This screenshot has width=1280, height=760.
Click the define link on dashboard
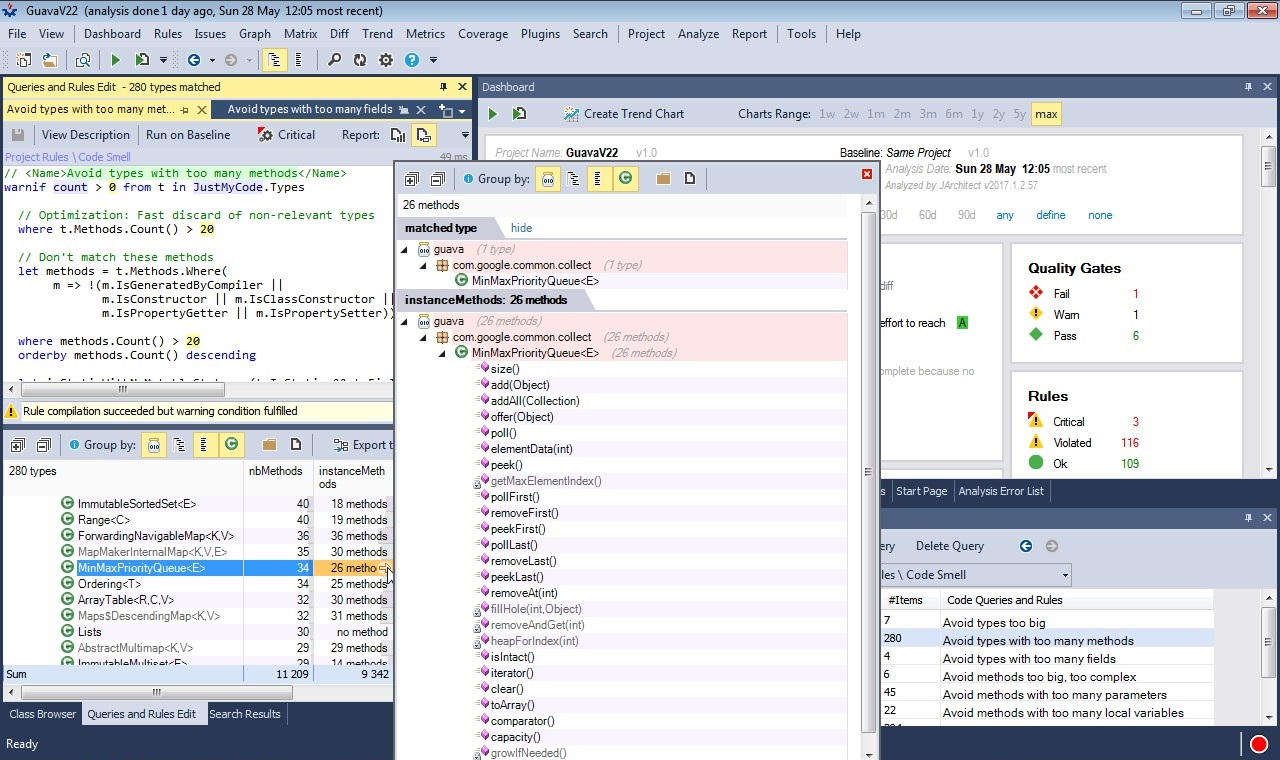[x=1051, y=215]
